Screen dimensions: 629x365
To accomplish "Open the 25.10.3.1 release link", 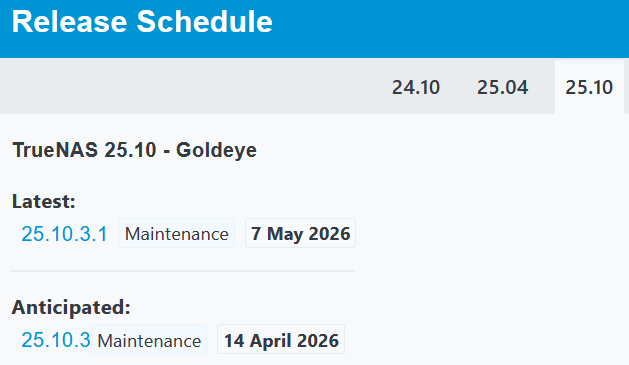I will click(x=64, y=233).
